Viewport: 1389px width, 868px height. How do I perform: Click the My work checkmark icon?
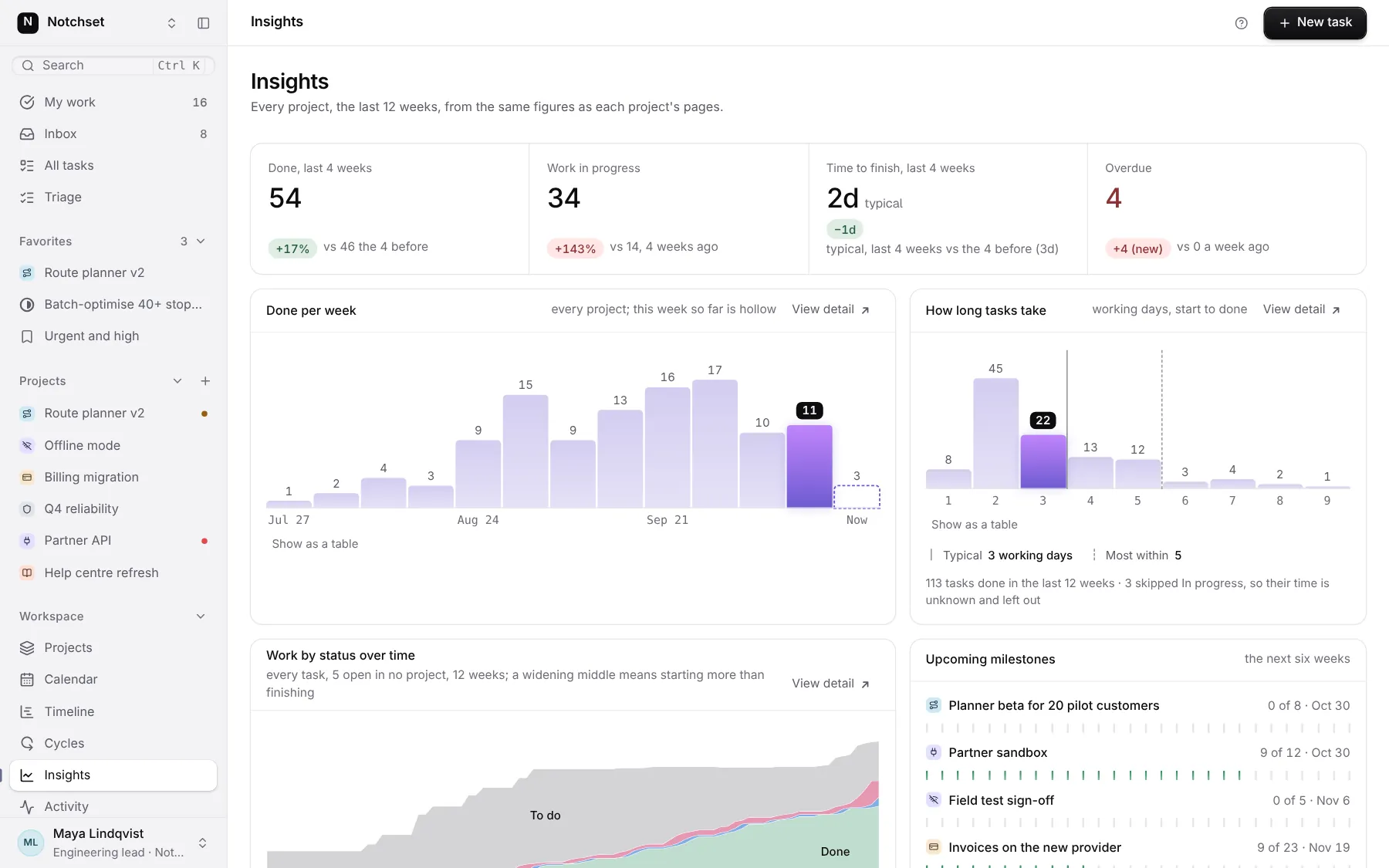(x=27, y=103)
